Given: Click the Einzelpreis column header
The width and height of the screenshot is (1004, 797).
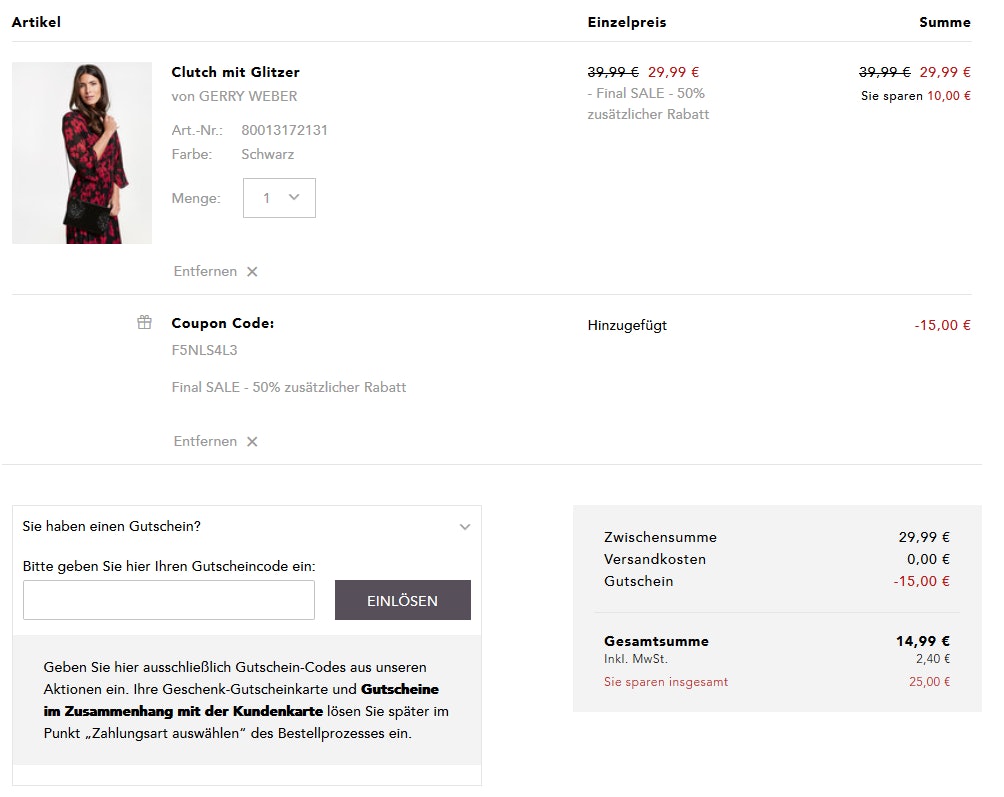Looking at the screenshot, I should point(627,22).
